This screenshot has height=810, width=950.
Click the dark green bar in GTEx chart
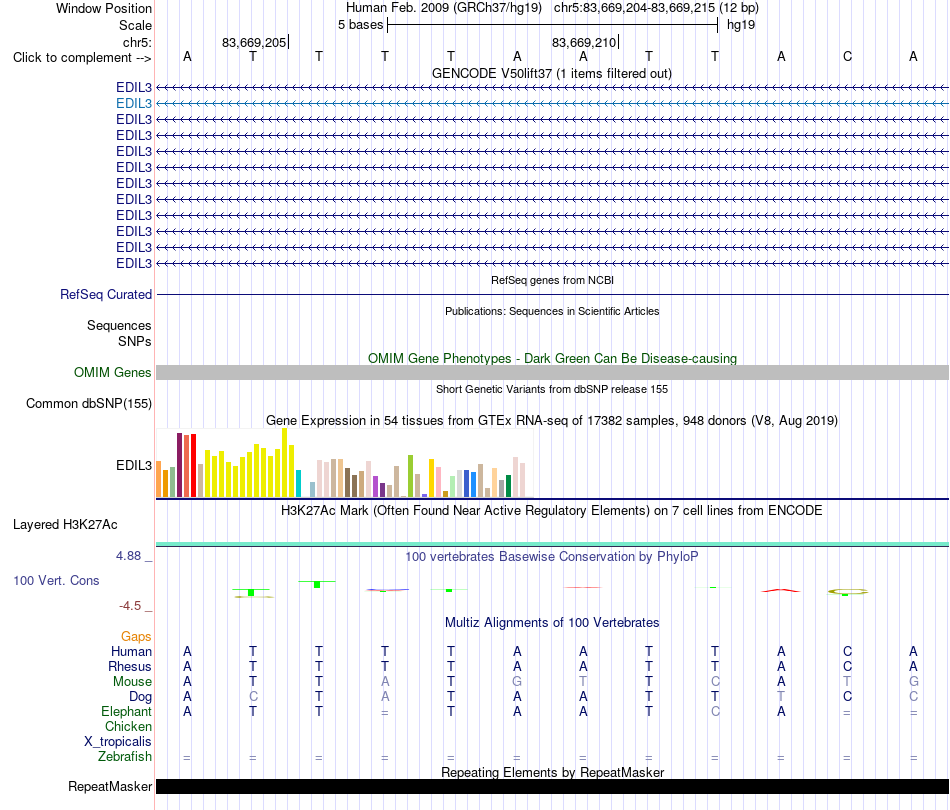pyautogui.click(x=508, y=486)
